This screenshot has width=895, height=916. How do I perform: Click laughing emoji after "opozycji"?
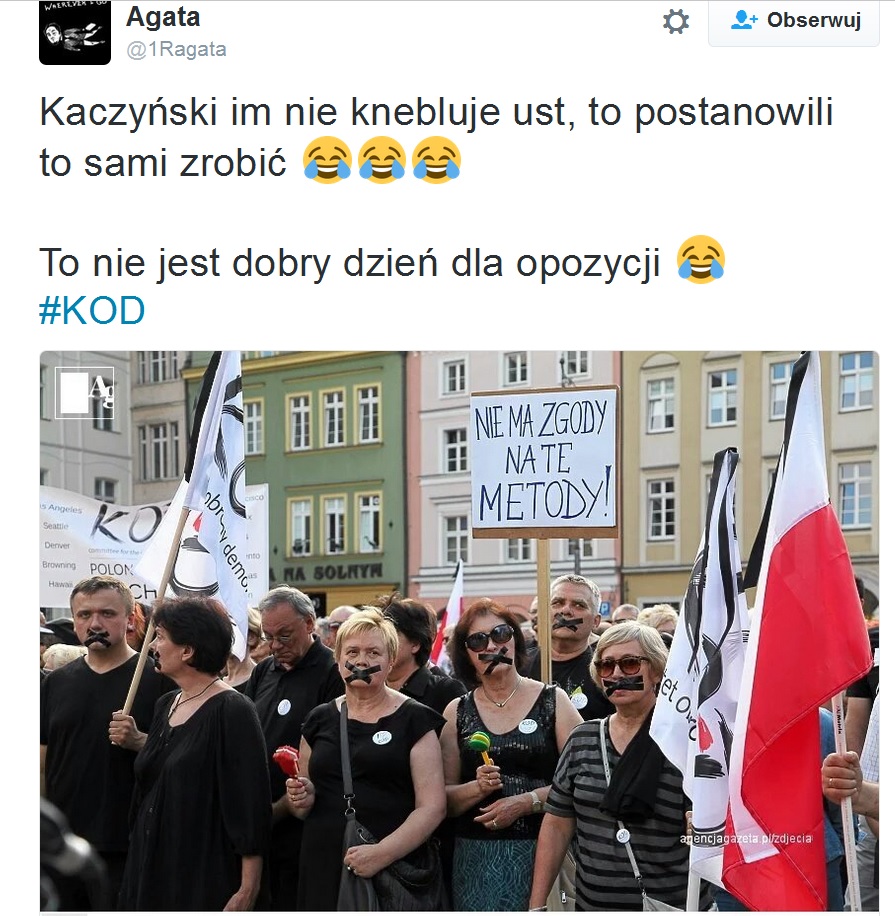[x=700, y=259]
